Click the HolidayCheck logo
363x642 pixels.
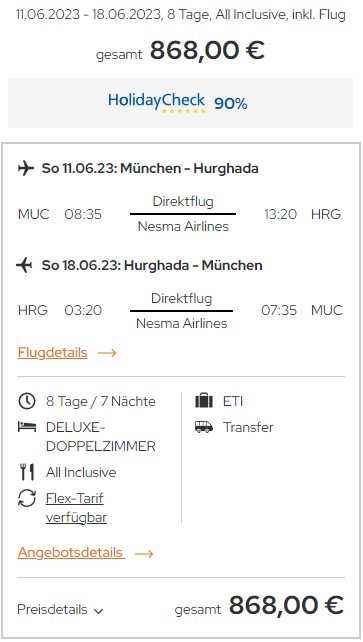156,102
